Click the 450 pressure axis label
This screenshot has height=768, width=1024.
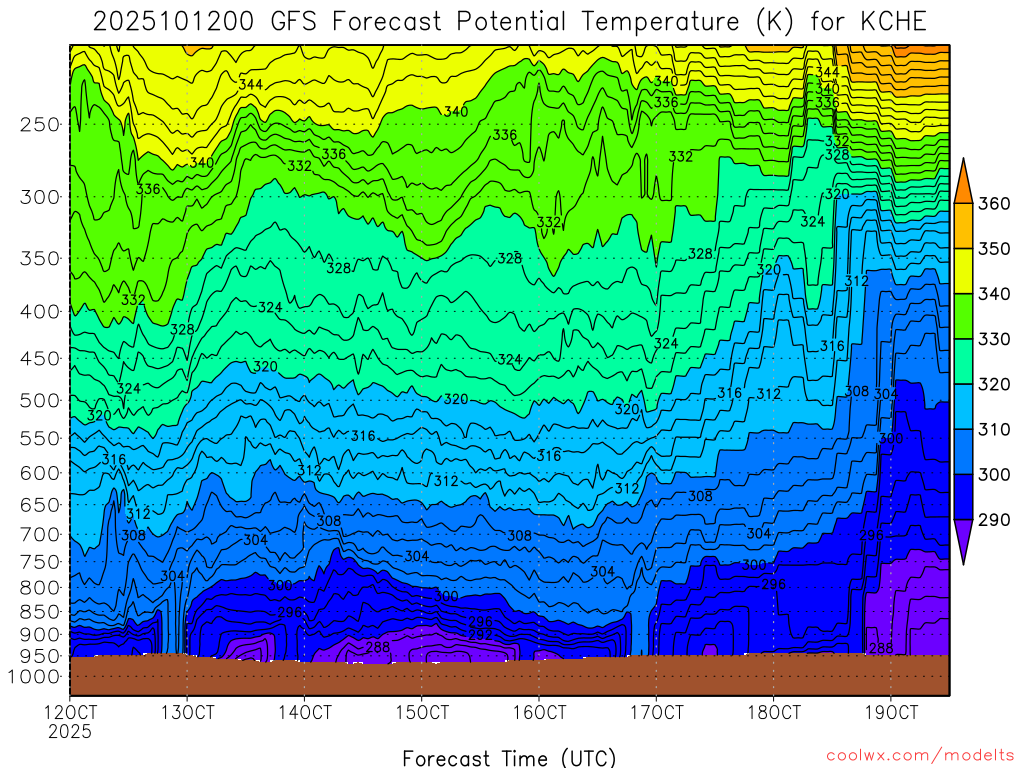40,359
